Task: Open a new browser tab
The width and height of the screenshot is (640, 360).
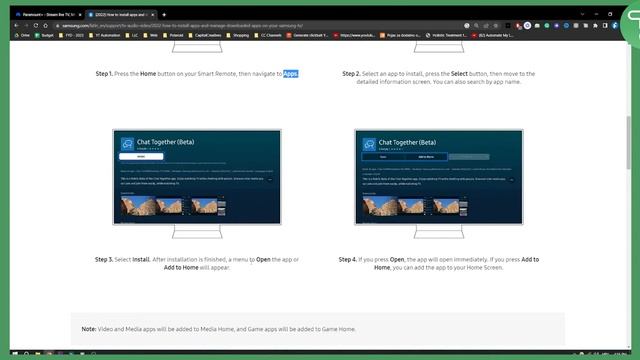Action: (x=164, y=15)
